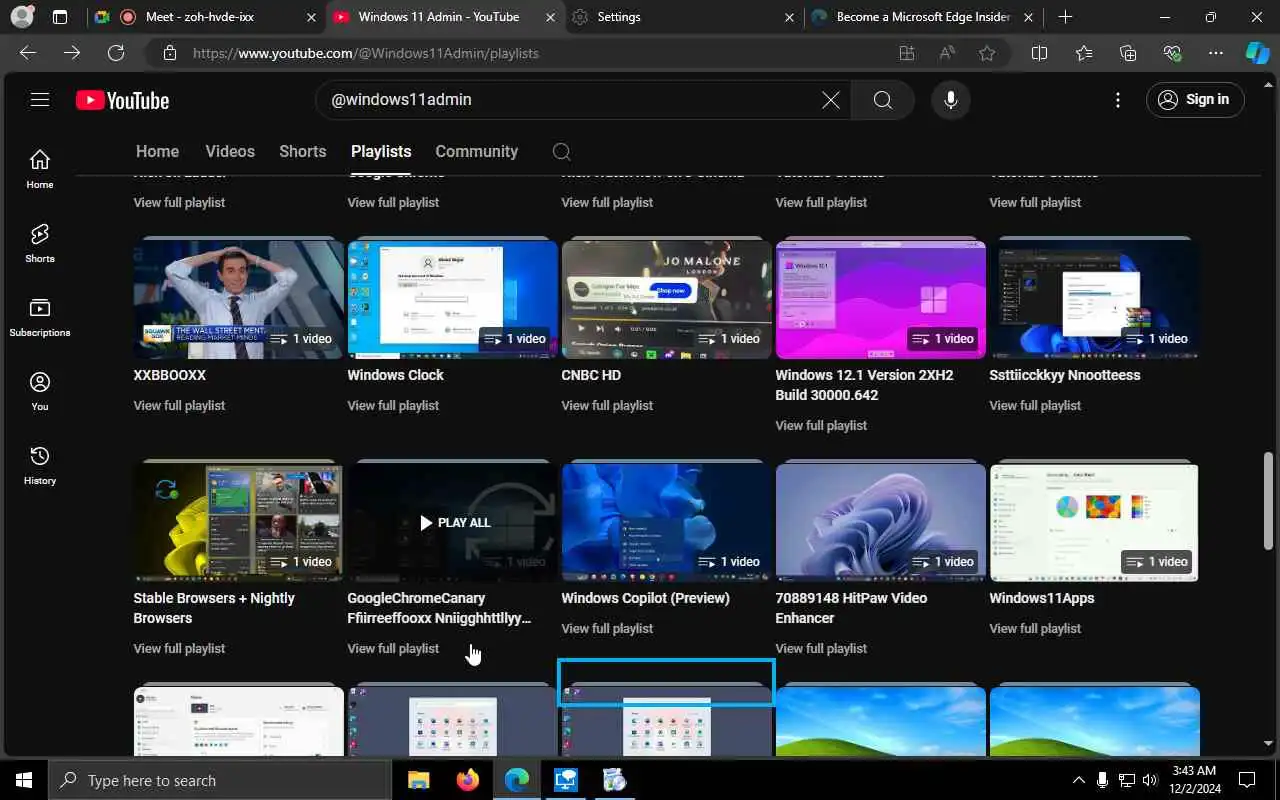
Task: Switch to the Community tab
Action: pos(476,151)
